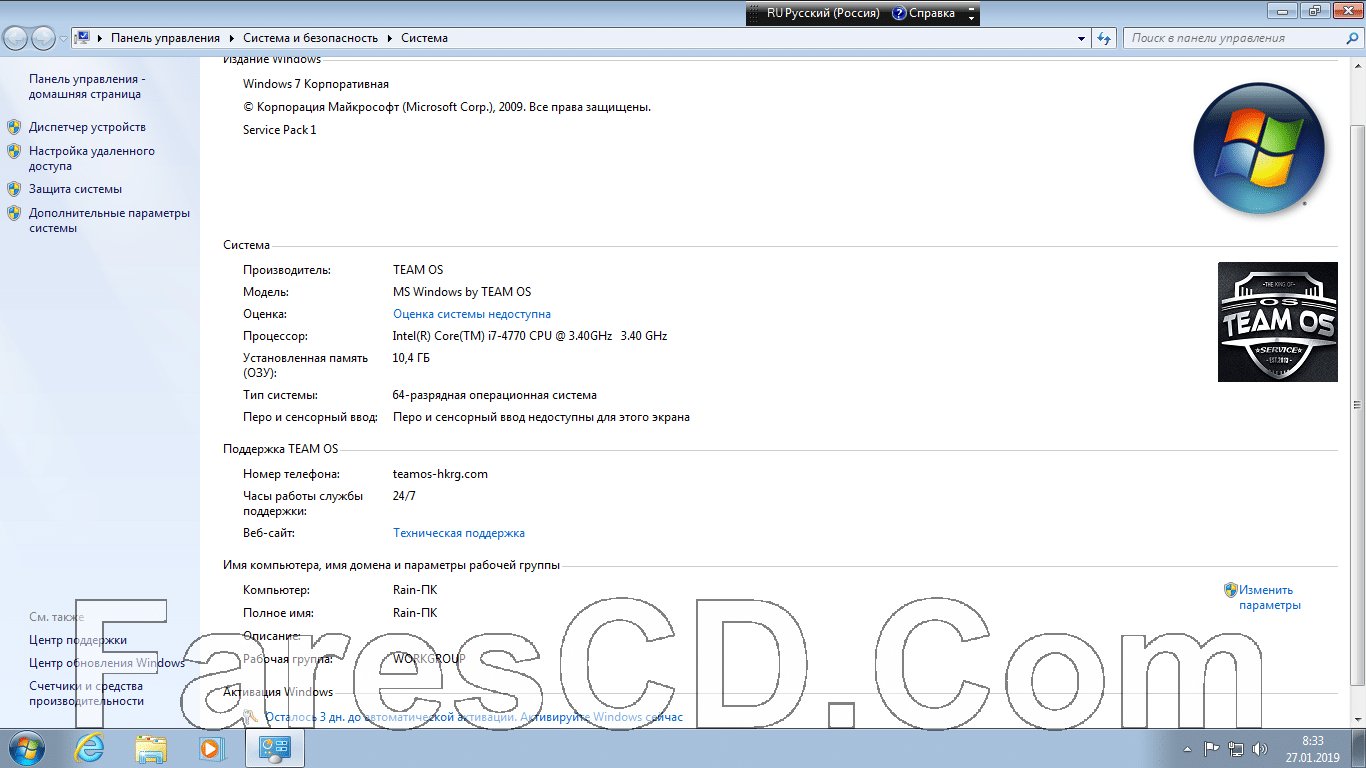
Task: Click the Show Desktop strip at taskbar end
Action: 1358,748
